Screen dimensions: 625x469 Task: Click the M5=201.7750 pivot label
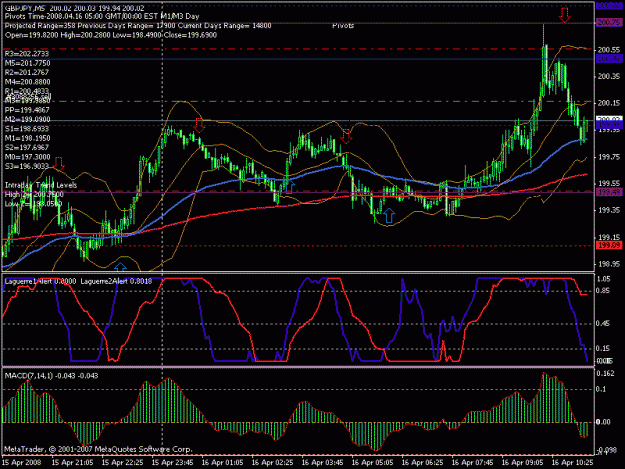(28, 63)
